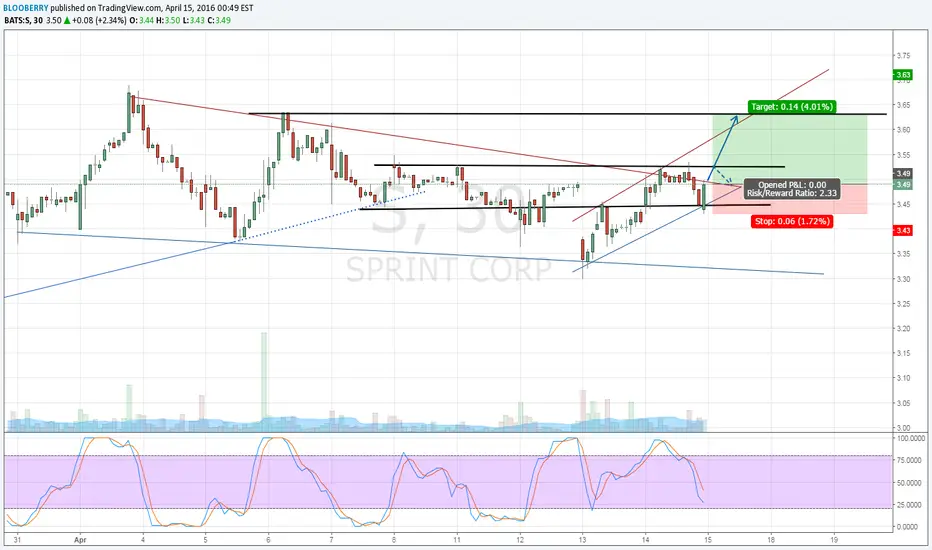Click the tallest volume bar near April 6

pos(264,381)
